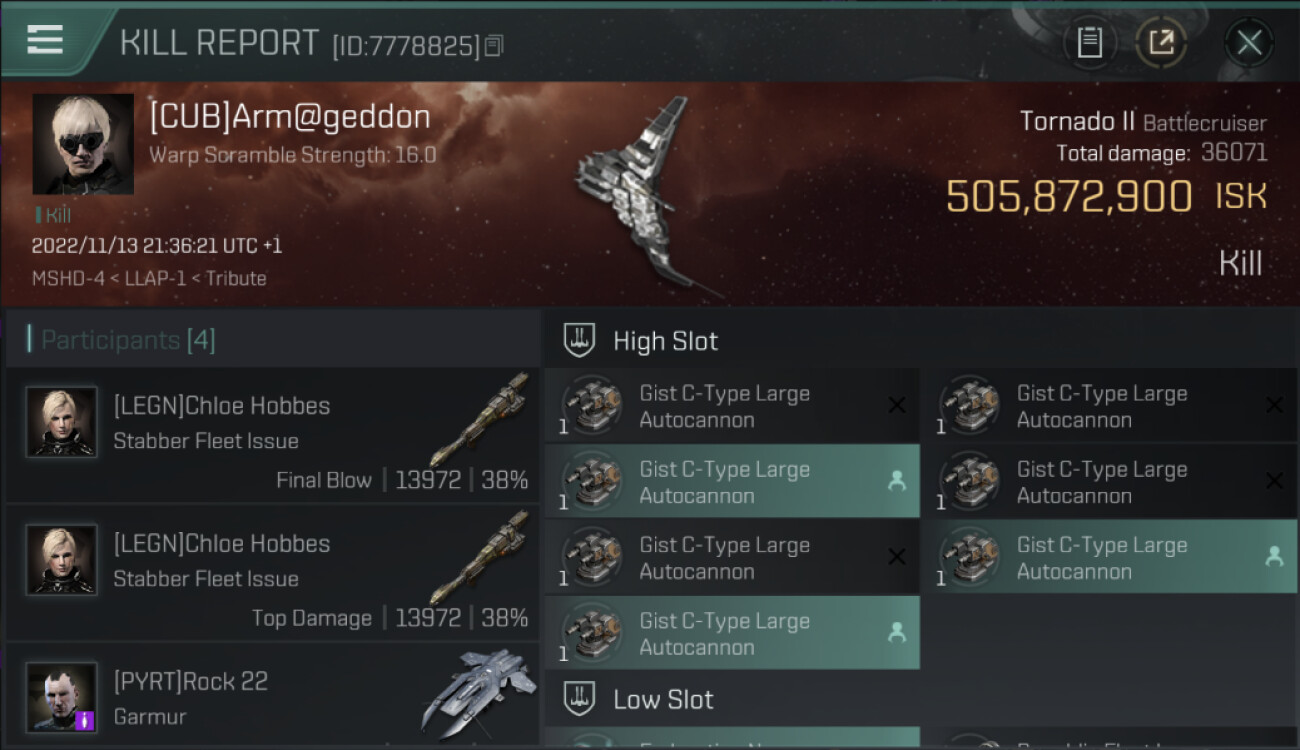Click Rock 22 pilot portrait
The width and height of the screenshot is (1300, 750).
coord(62,697)
